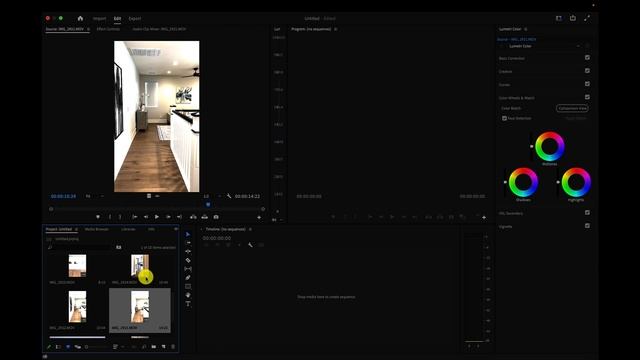Uncheck the Face Detection checkbox
This screenshot has height=360, width=640.
pos(504,118)
